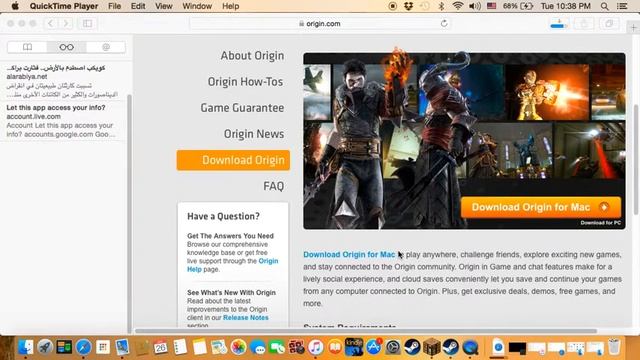Viewport: 640px width, 360px height.
Task: Open the battery status showing 68%
Action: [518, 6]
